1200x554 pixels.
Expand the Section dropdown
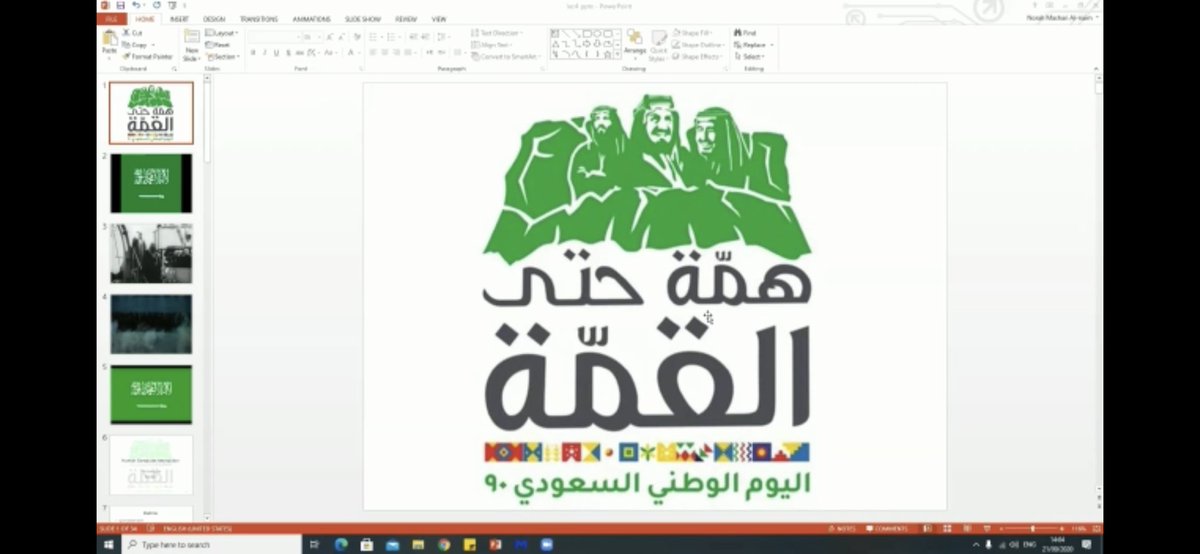pyautogui.click(x=222, y=57)
